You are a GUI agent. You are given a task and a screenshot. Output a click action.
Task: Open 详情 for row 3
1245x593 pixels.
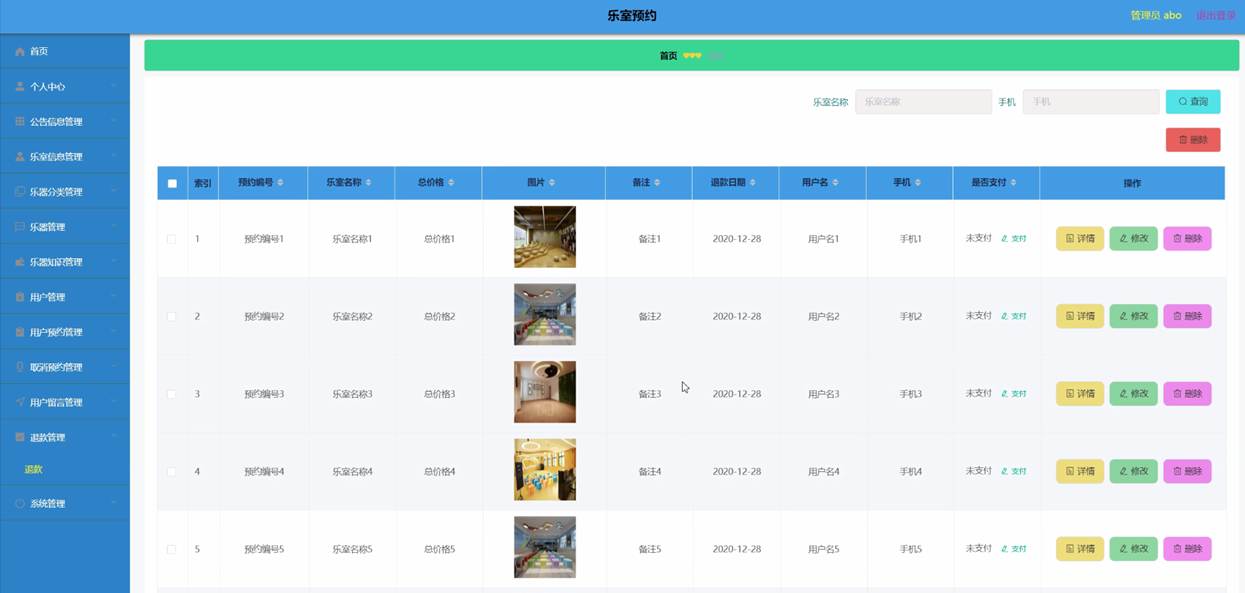(x=1080, y=394)
